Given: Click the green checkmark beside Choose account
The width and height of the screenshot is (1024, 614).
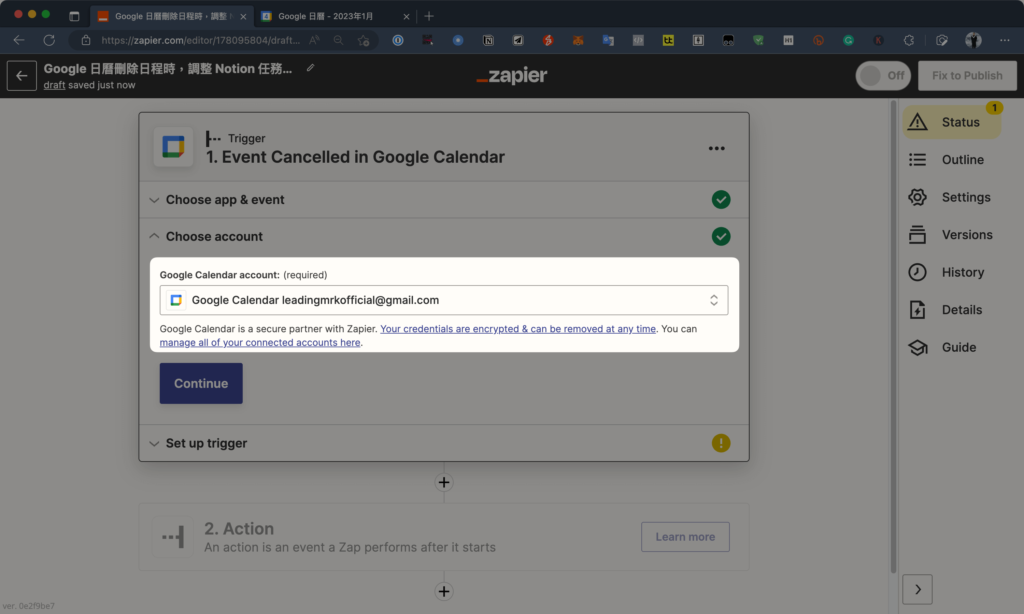Looking at the screenshot, I should click(x=721, y=236).
